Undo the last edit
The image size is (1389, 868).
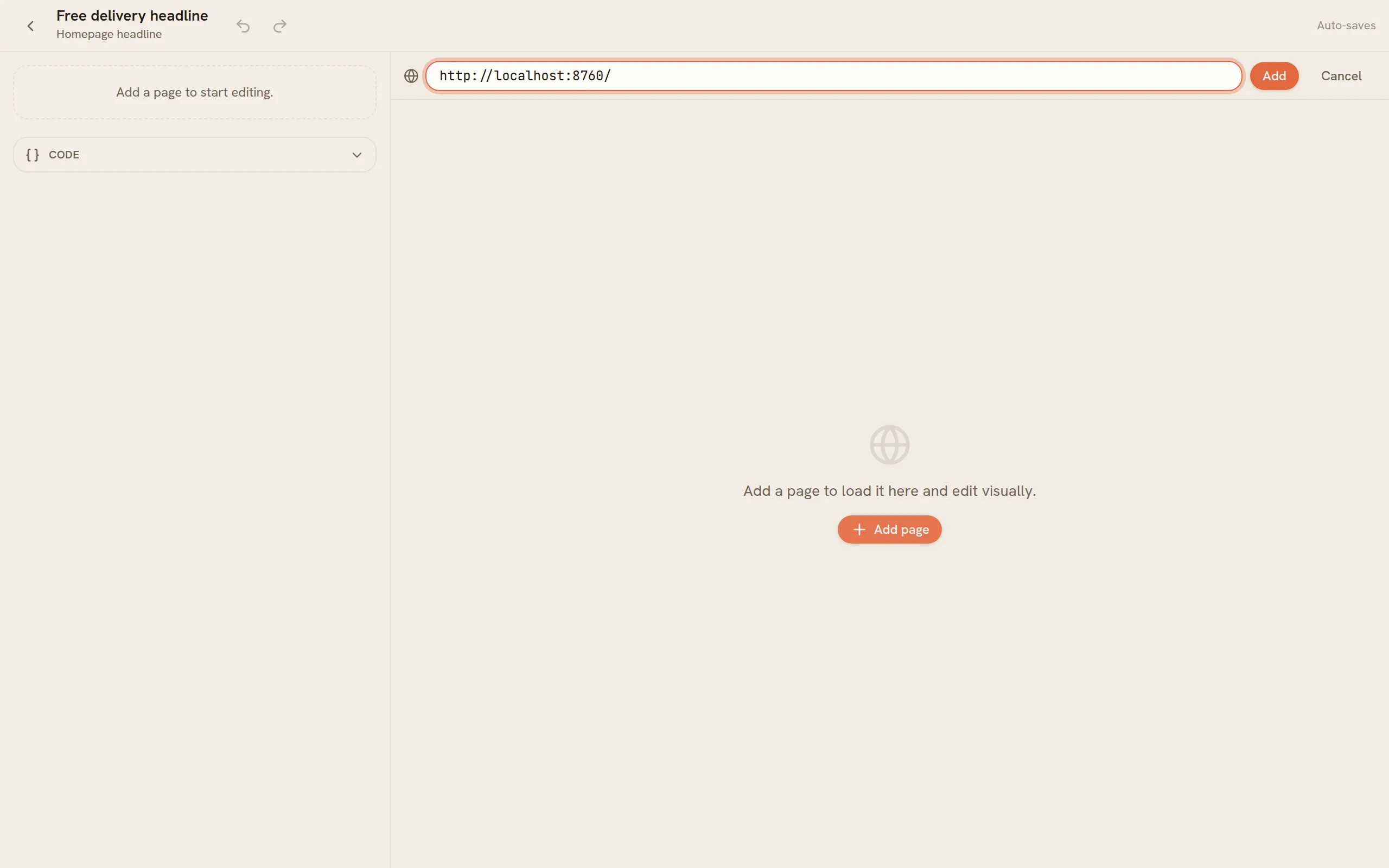pos(244,26)
